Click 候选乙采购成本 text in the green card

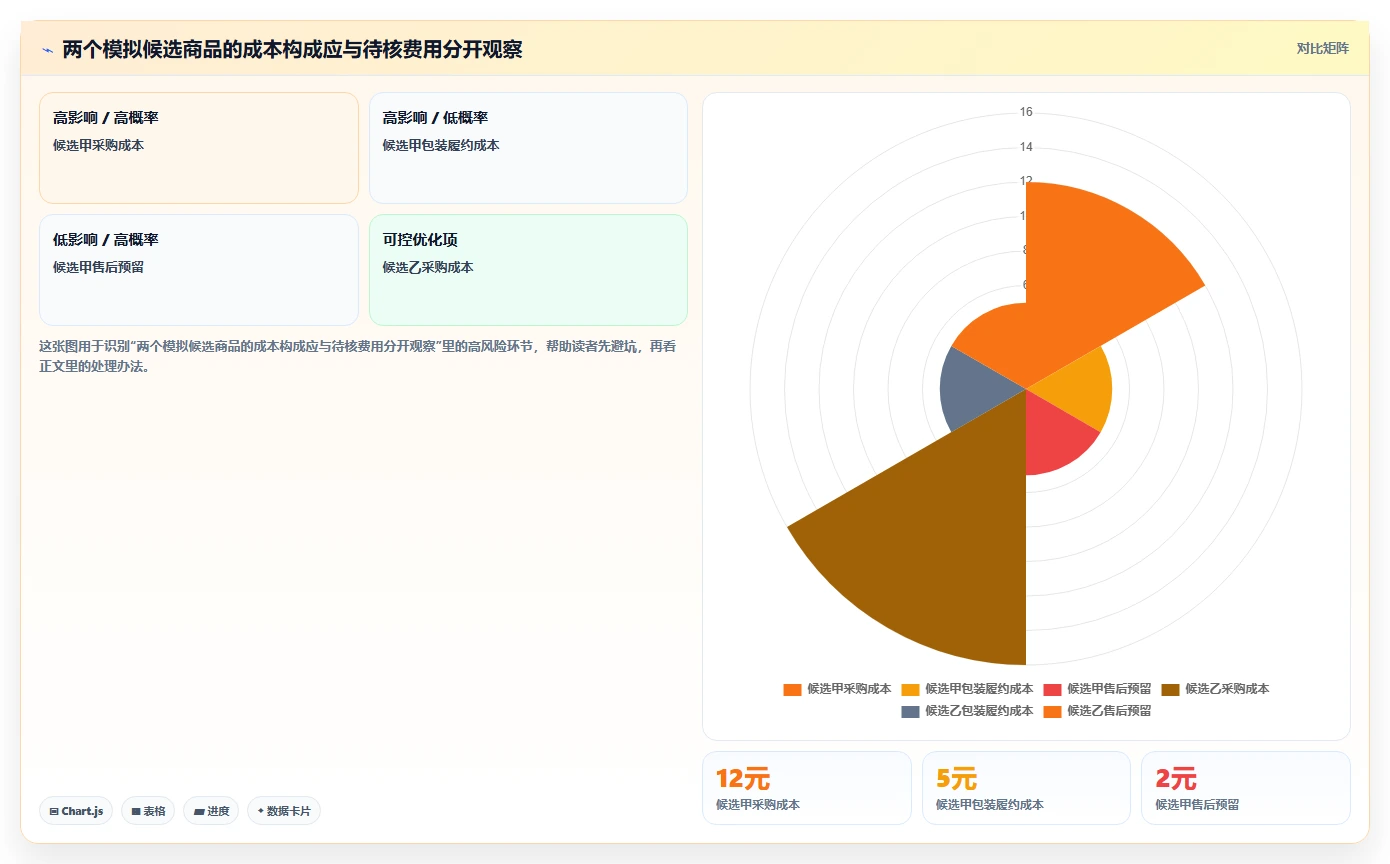coord(428,267)
